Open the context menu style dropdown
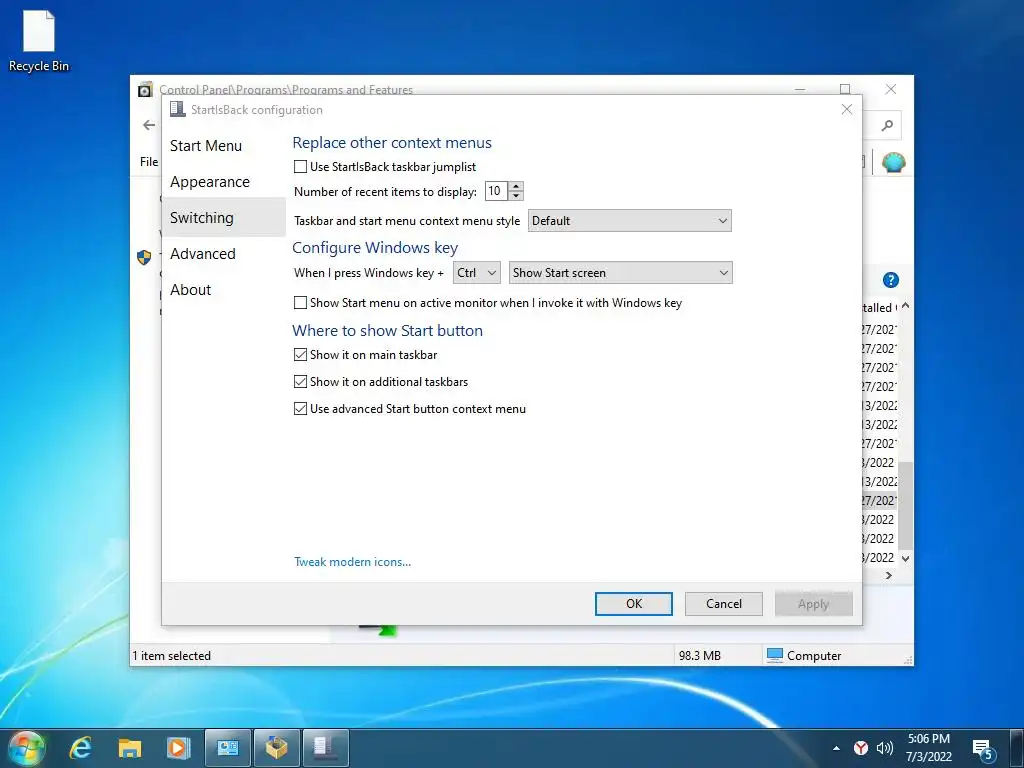 pos(630,221)
